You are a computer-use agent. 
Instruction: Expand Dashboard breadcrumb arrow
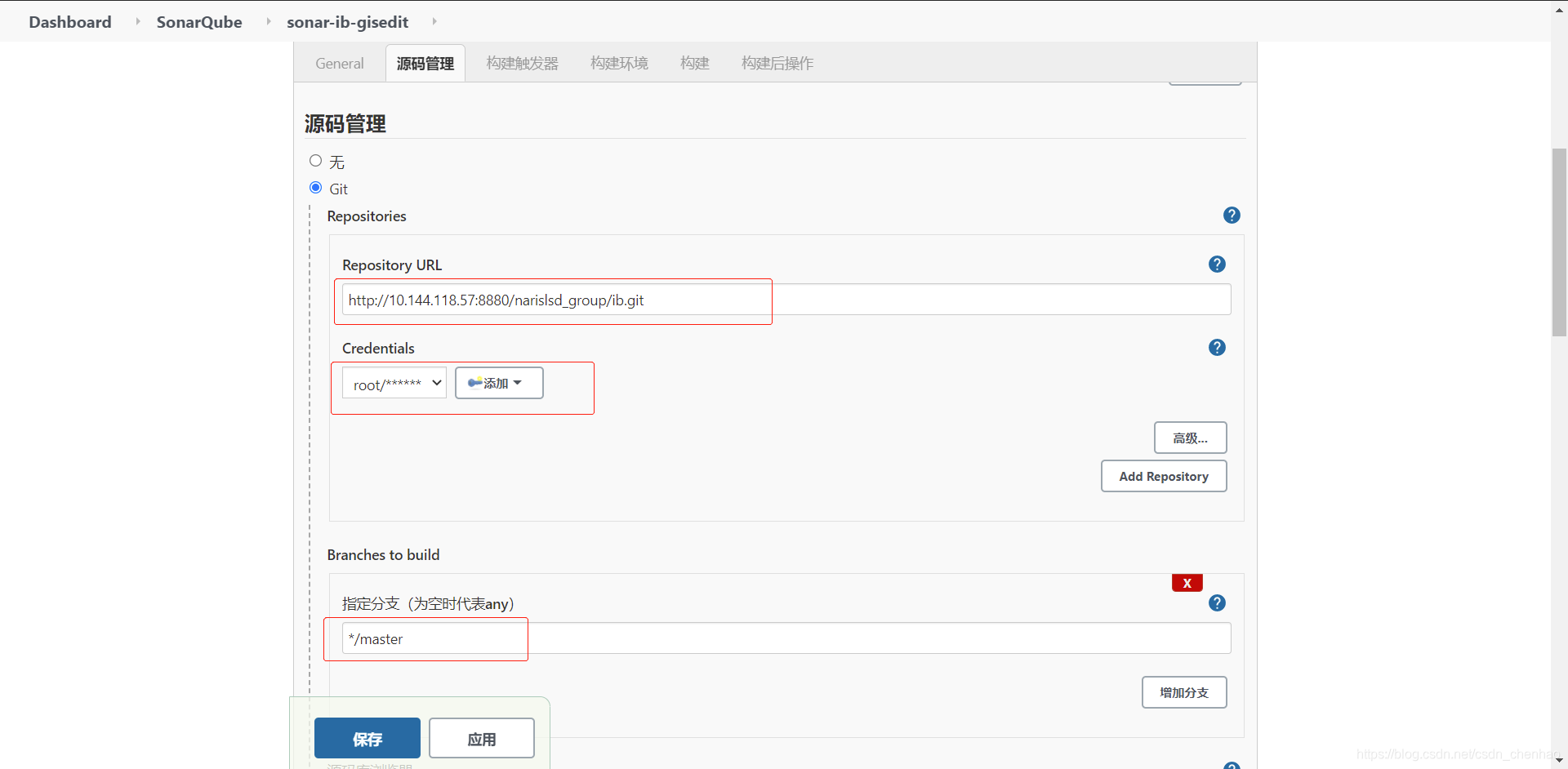click(137, 21)
